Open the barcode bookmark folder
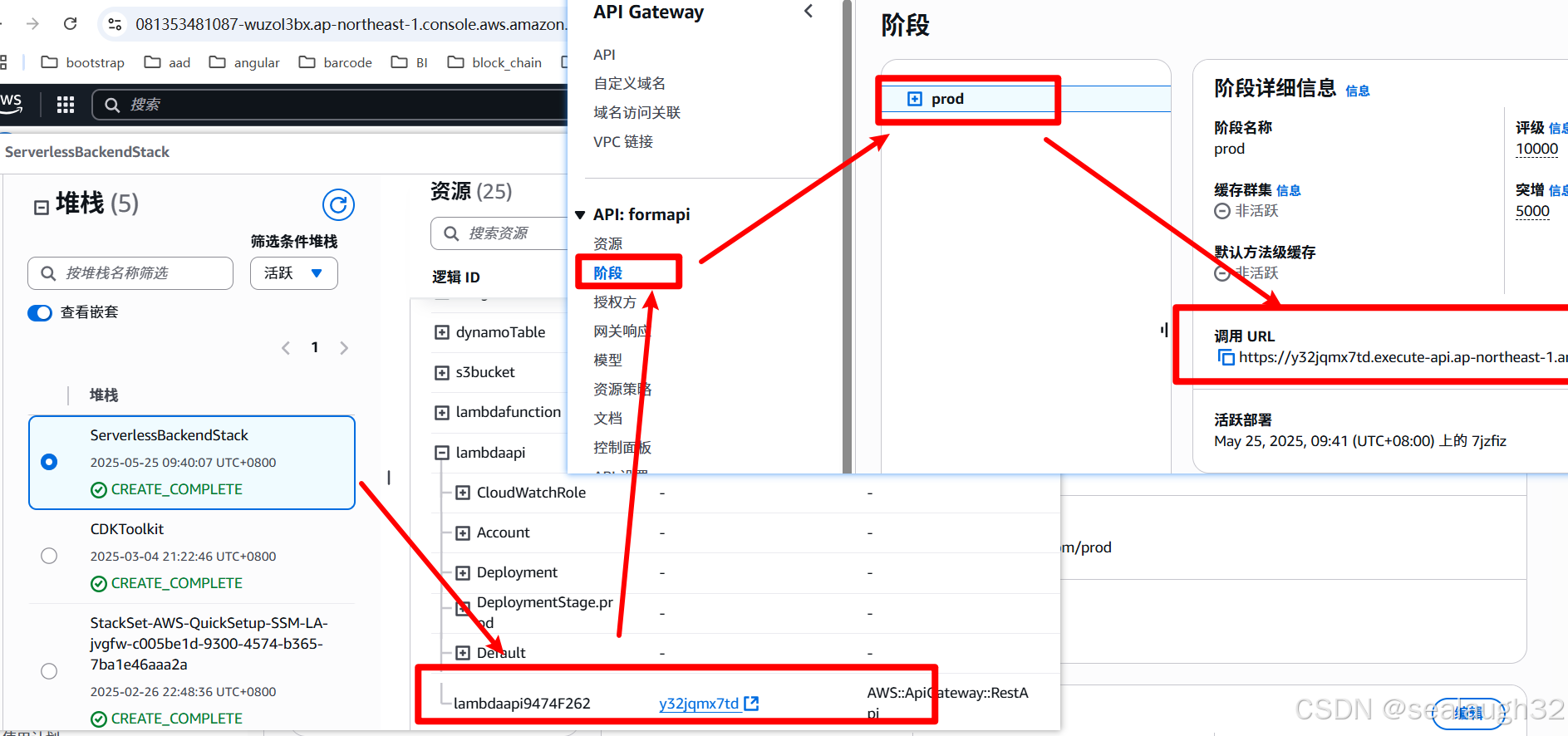Image resolution: width=1568 pixels, height=736 pixels. (335, 62)
